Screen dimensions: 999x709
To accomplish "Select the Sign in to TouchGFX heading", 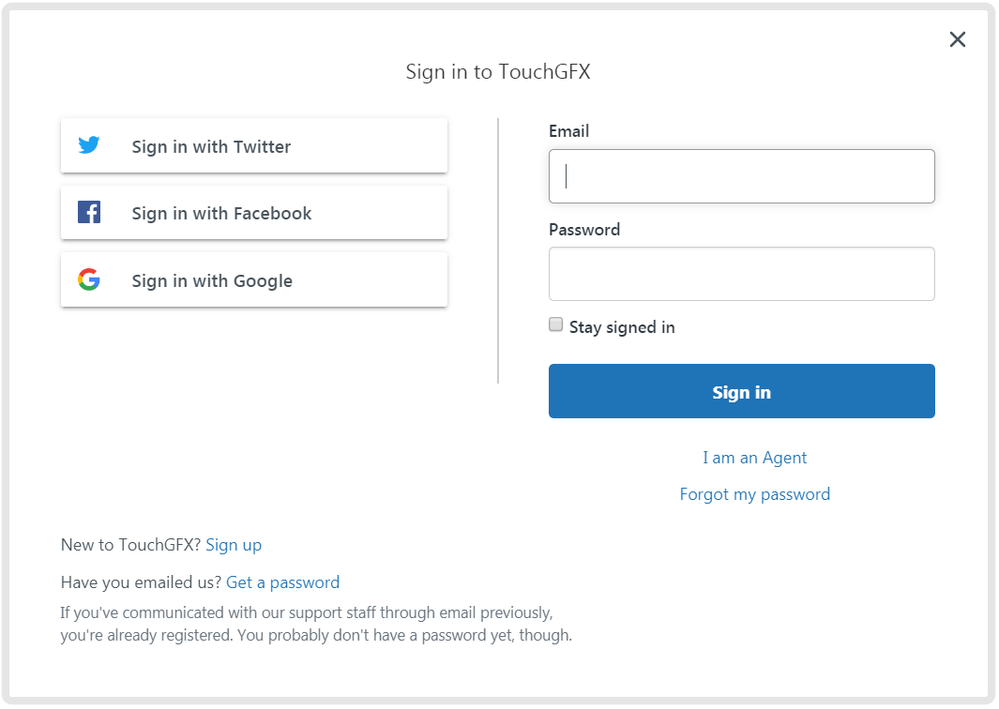I will click(498, 72).
